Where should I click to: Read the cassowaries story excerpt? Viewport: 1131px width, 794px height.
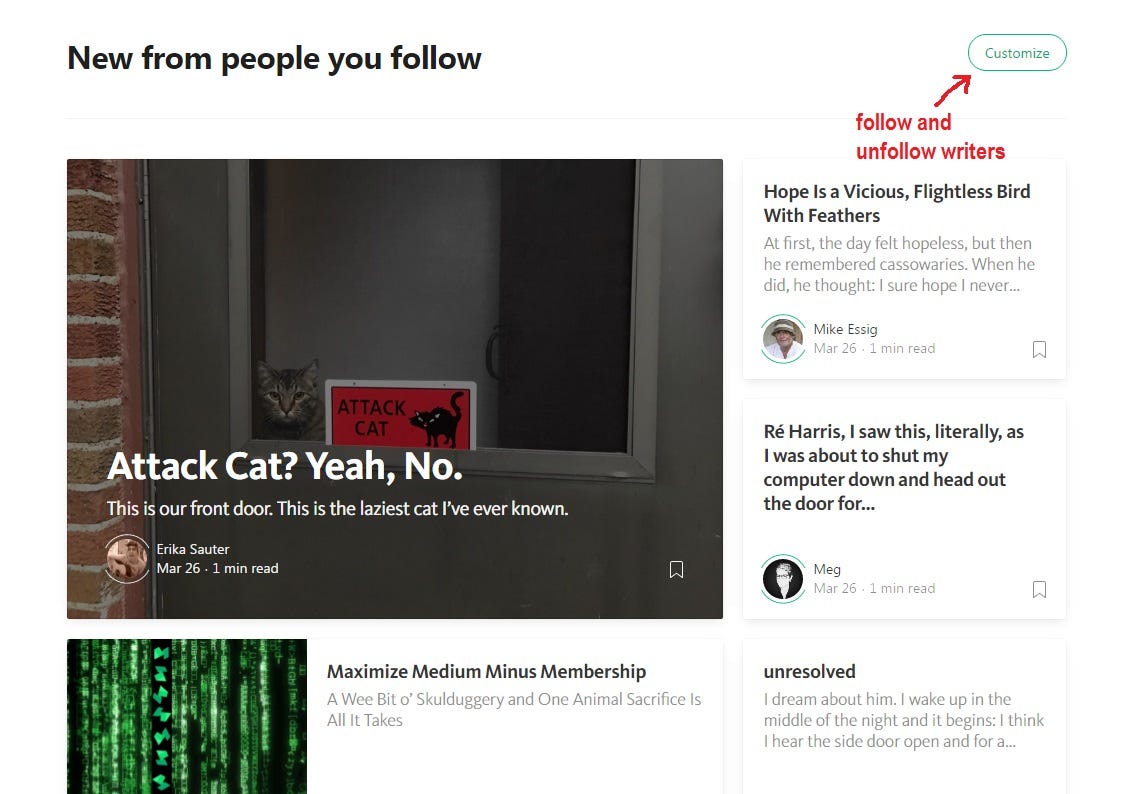tap(899, 264)
